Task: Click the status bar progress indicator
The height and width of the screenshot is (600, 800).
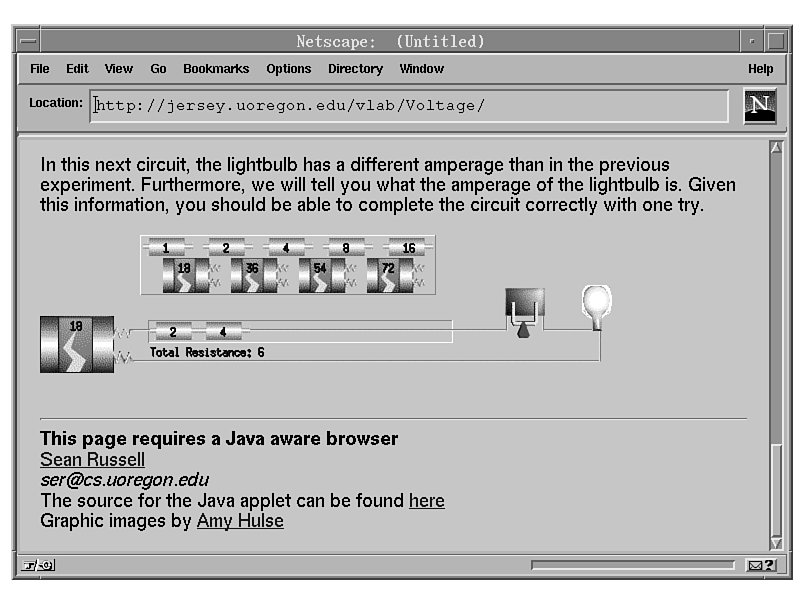Action: 633,565
